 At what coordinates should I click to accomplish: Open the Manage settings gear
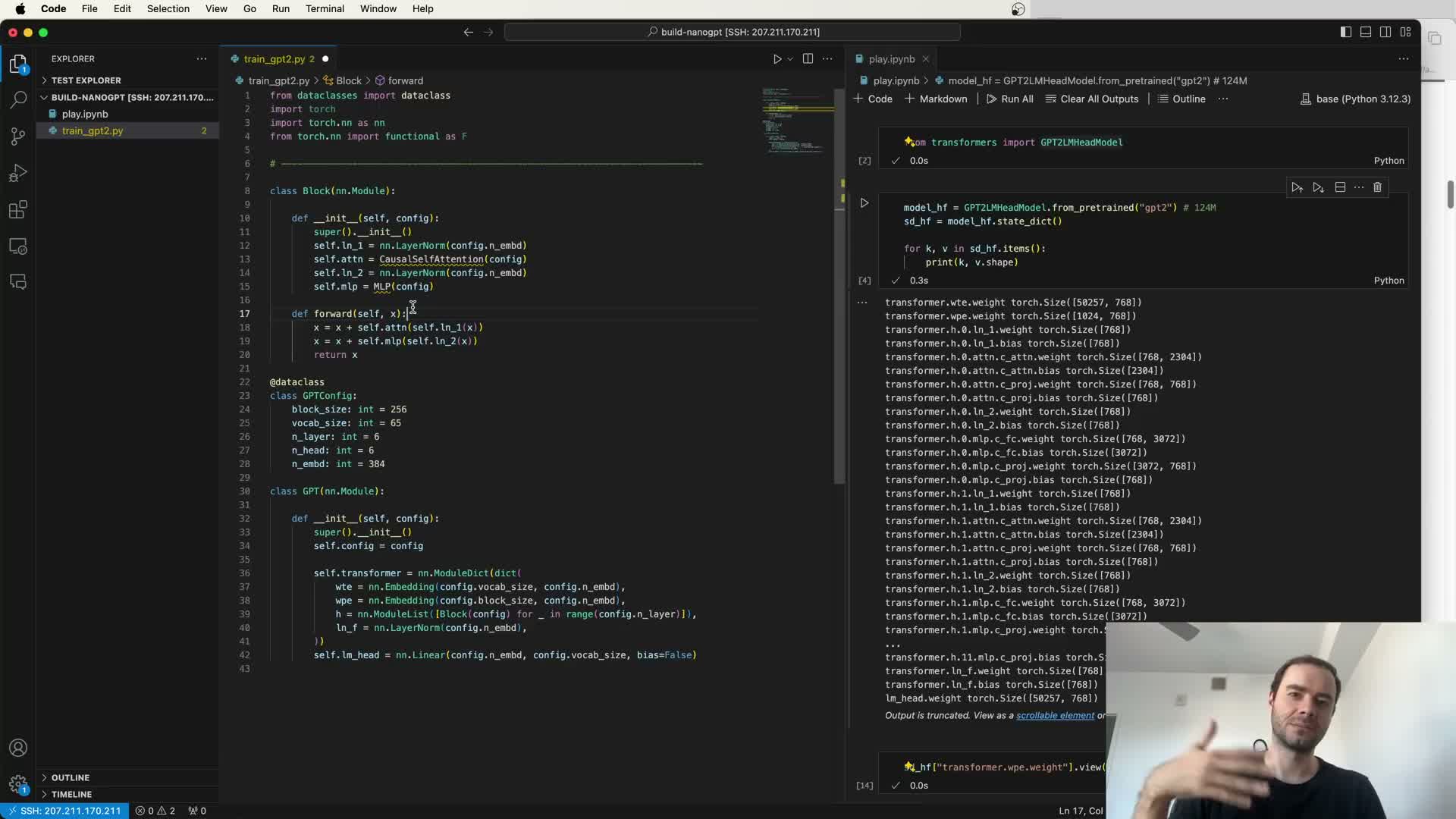pyautogui.click(x=18, y=783)
